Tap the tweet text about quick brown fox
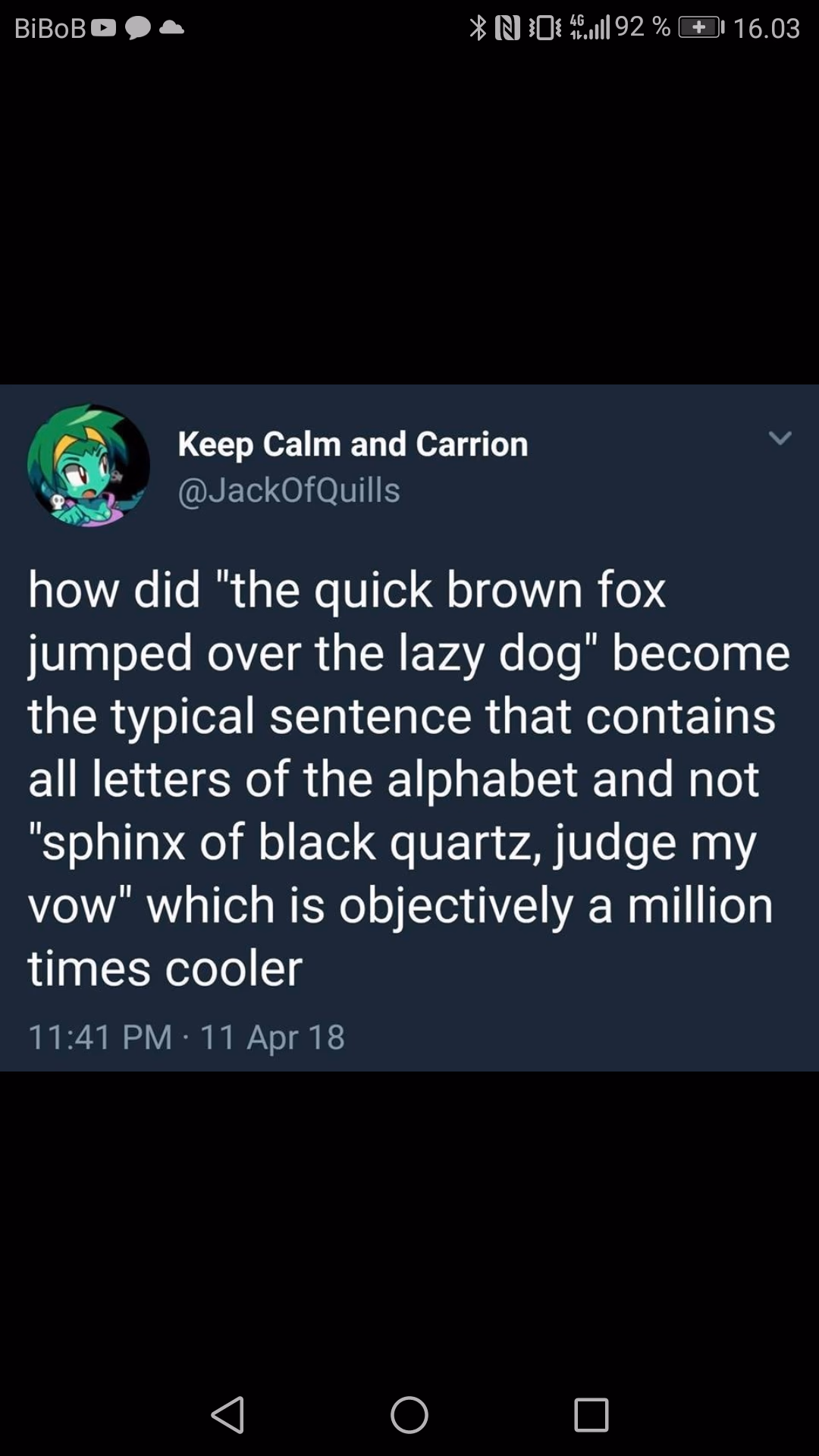The image size is (819, 1456). [x=409, y=779]
